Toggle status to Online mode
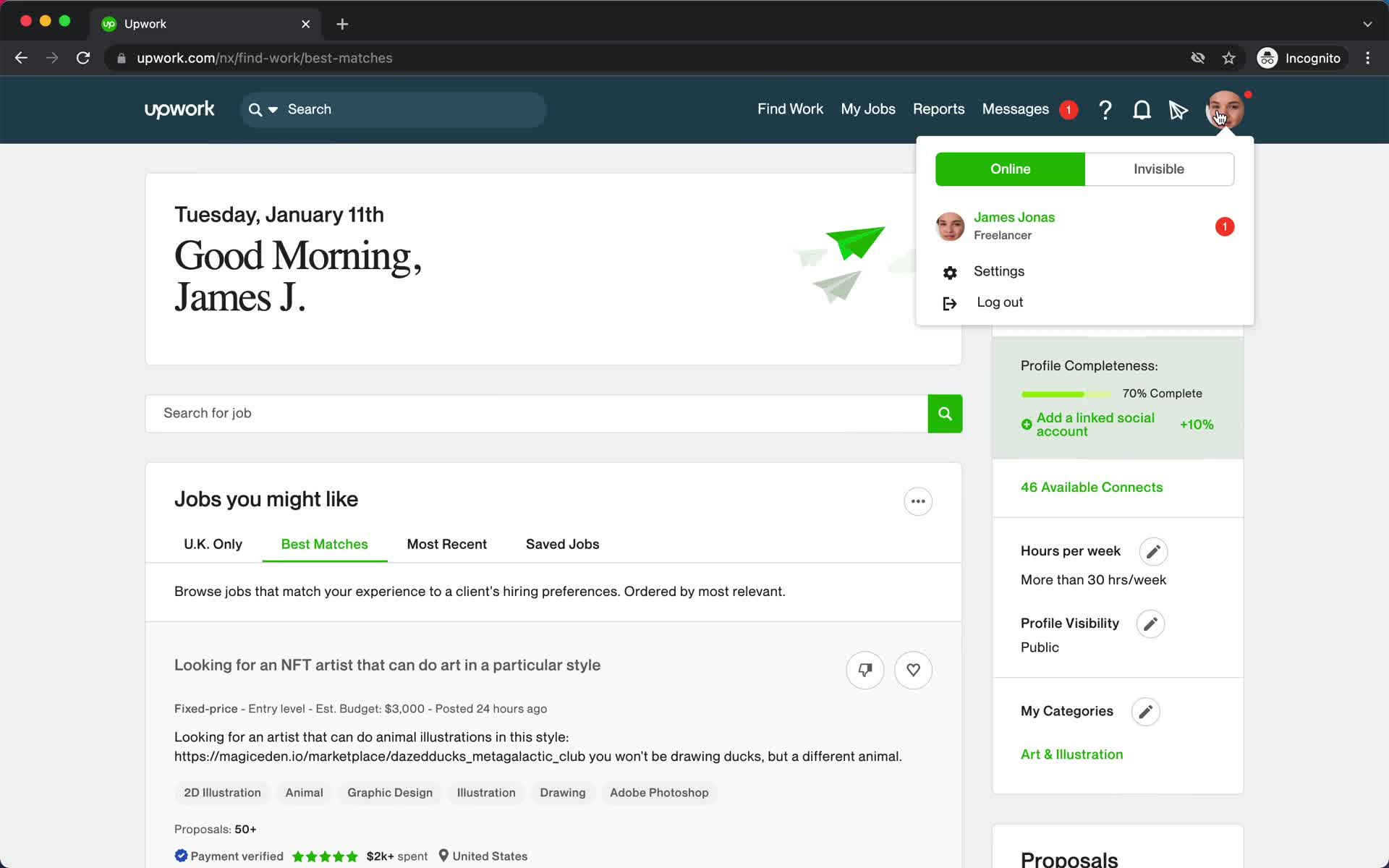Image resolution: width=1389 pixels, height=868 pixels. [x=1011, y=168]
